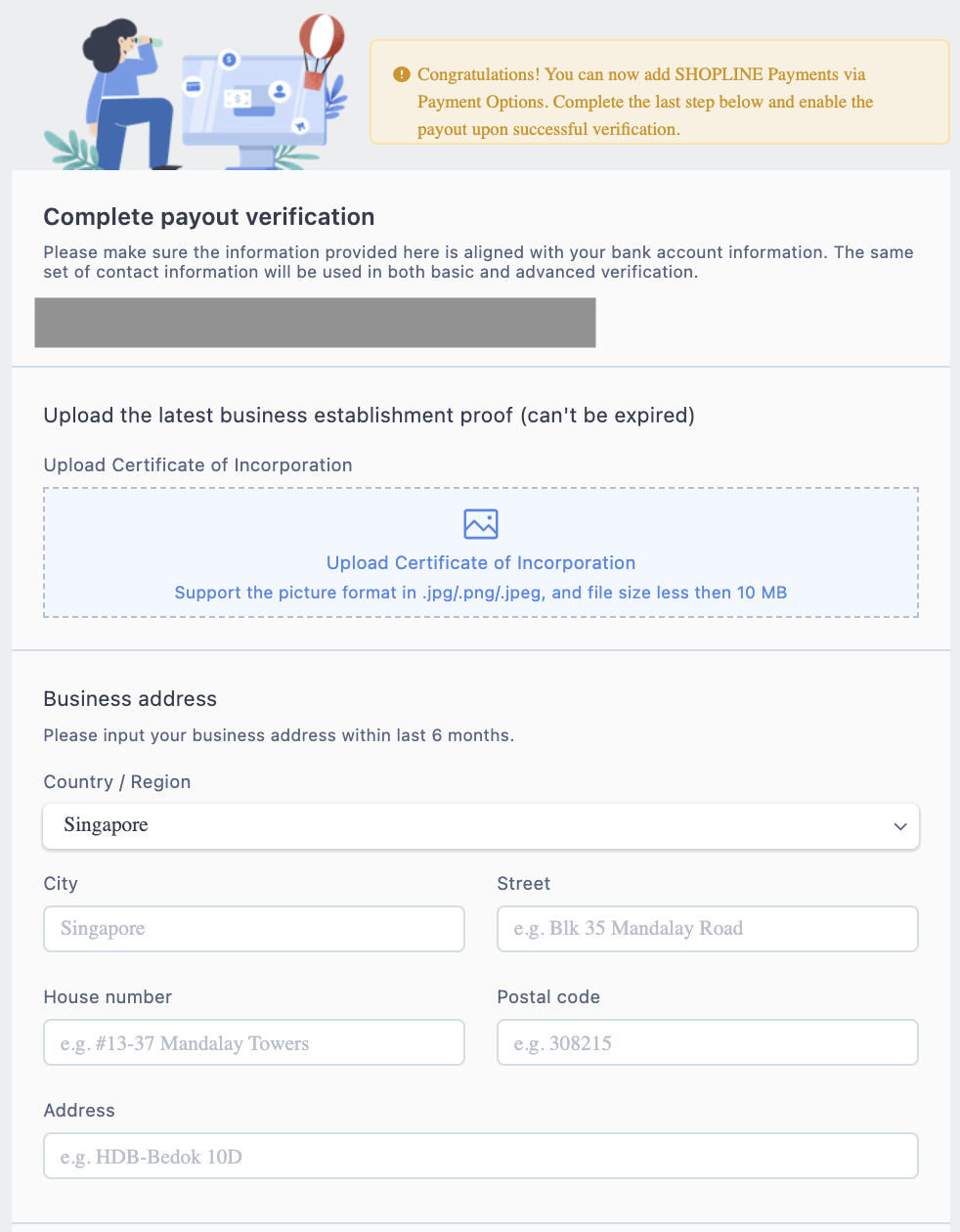Focus the Address input field
960x1232 pixels.
(481, 1156)
